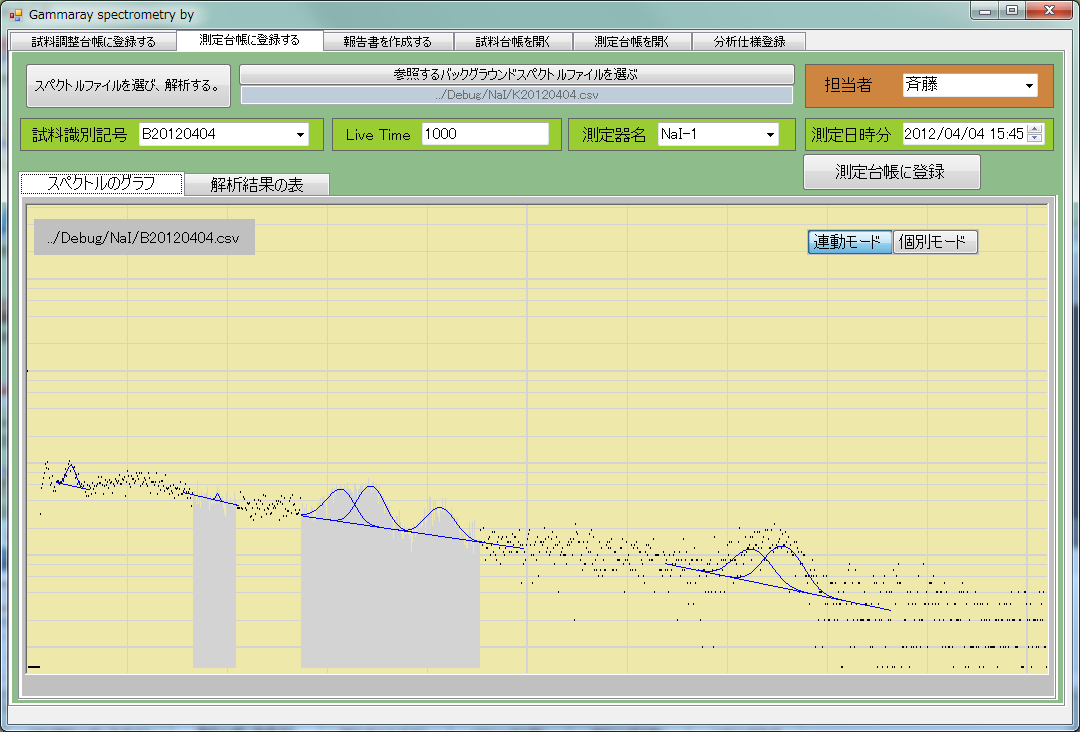The height and width of the screenshot is (732, 1080).
Task: Select the 測定台帳を開く tab
Action: [x=632, y=42]
